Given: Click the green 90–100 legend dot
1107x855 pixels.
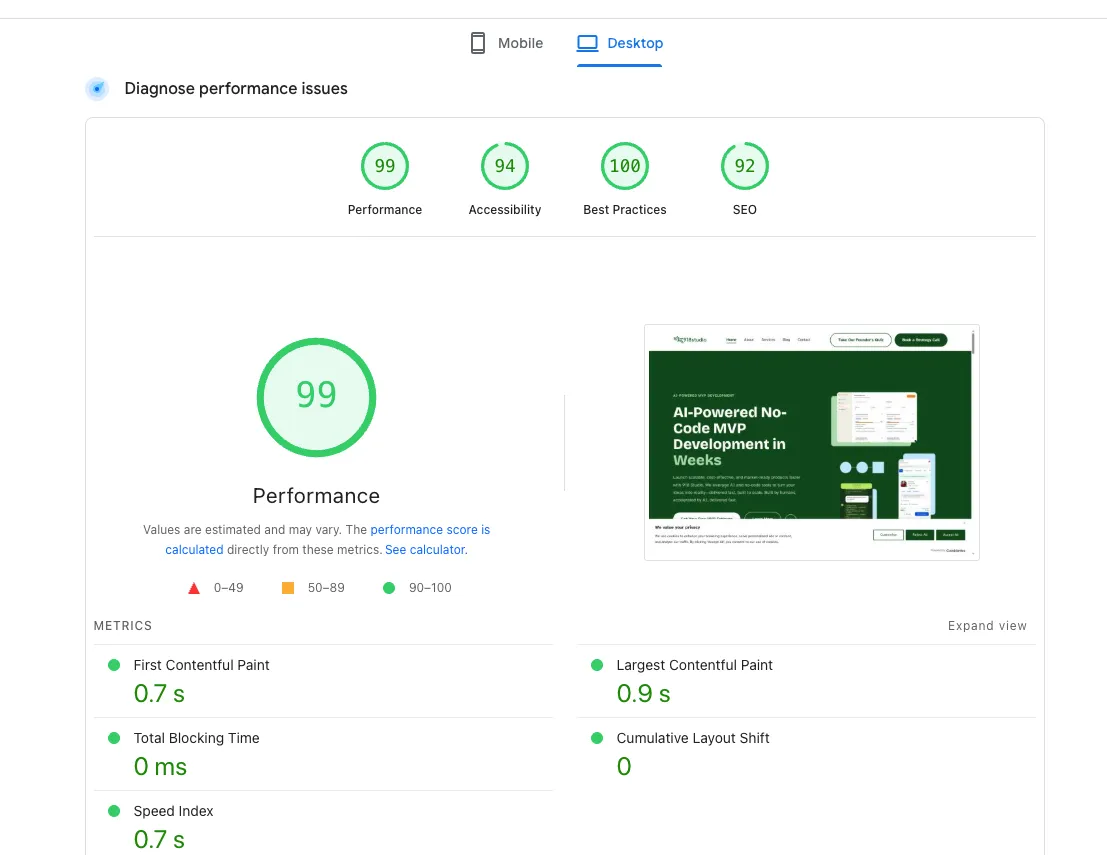Looking at the screenshot, I should [389, 588].
